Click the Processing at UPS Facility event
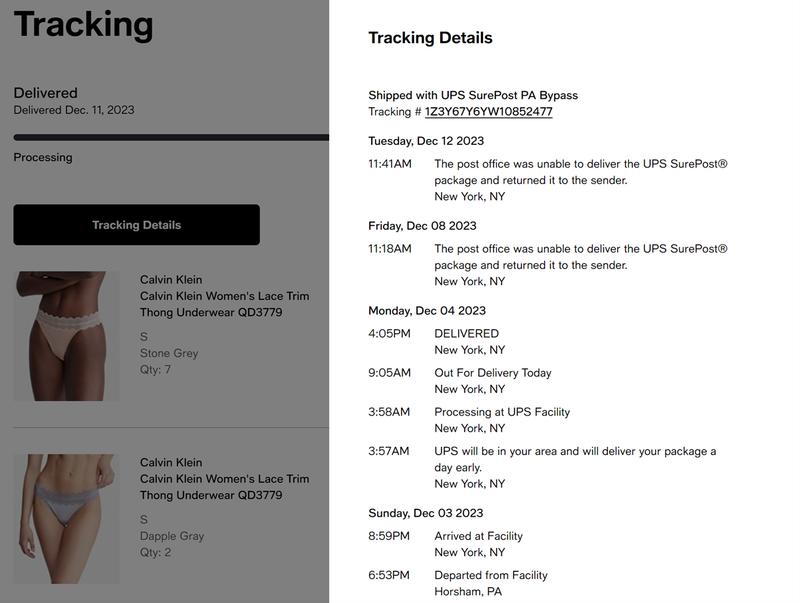The width and height of the screenshot is (800, 603). (469, 420)
